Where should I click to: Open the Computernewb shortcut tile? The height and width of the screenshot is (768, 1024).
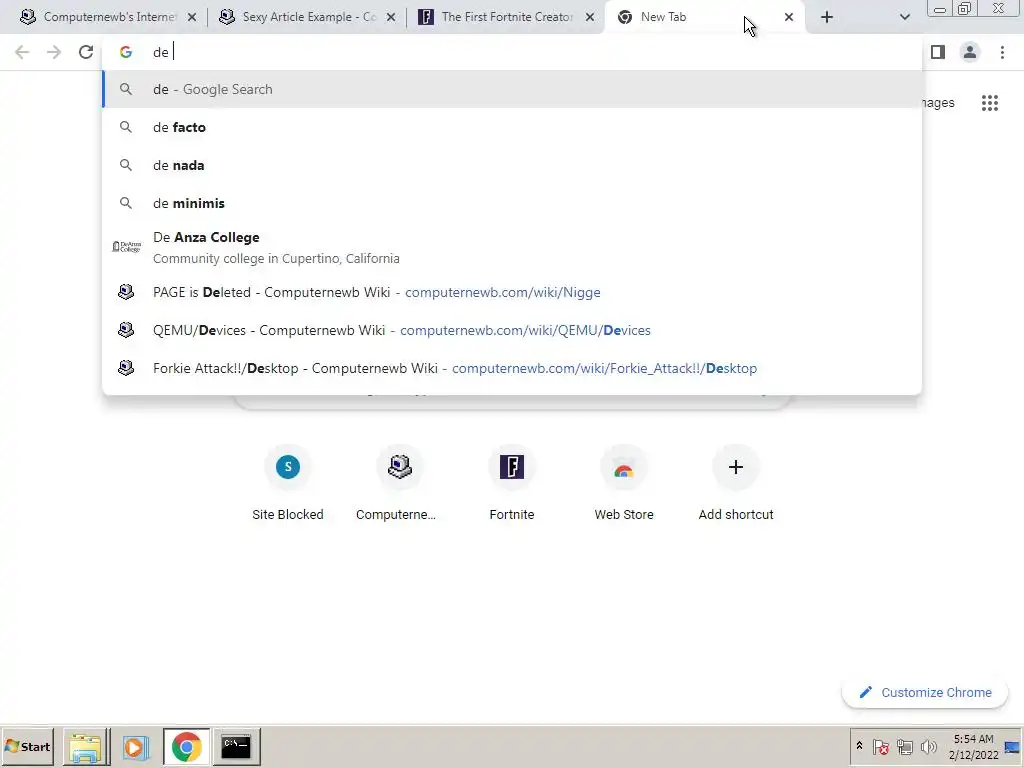400,483
